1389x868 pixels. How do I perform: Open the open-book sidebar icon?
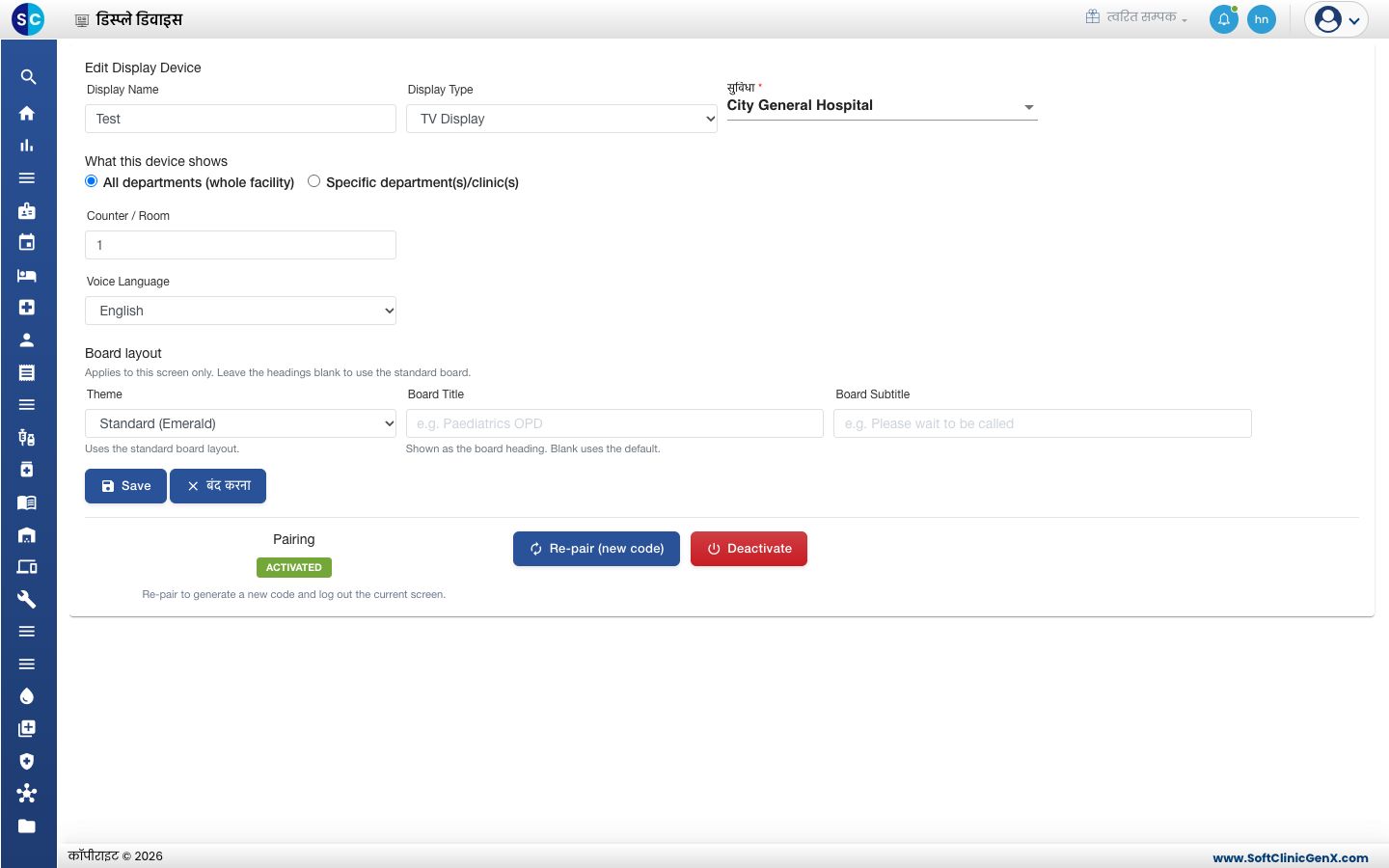click(x=27, y=502)
